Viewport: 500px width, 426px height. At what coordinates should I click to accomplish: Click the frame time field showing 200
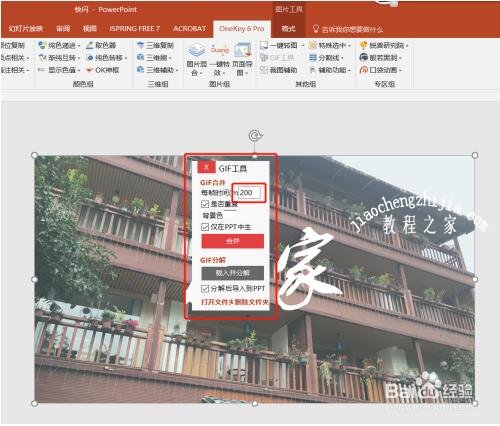pyautogui.click(x=249, y=193)
